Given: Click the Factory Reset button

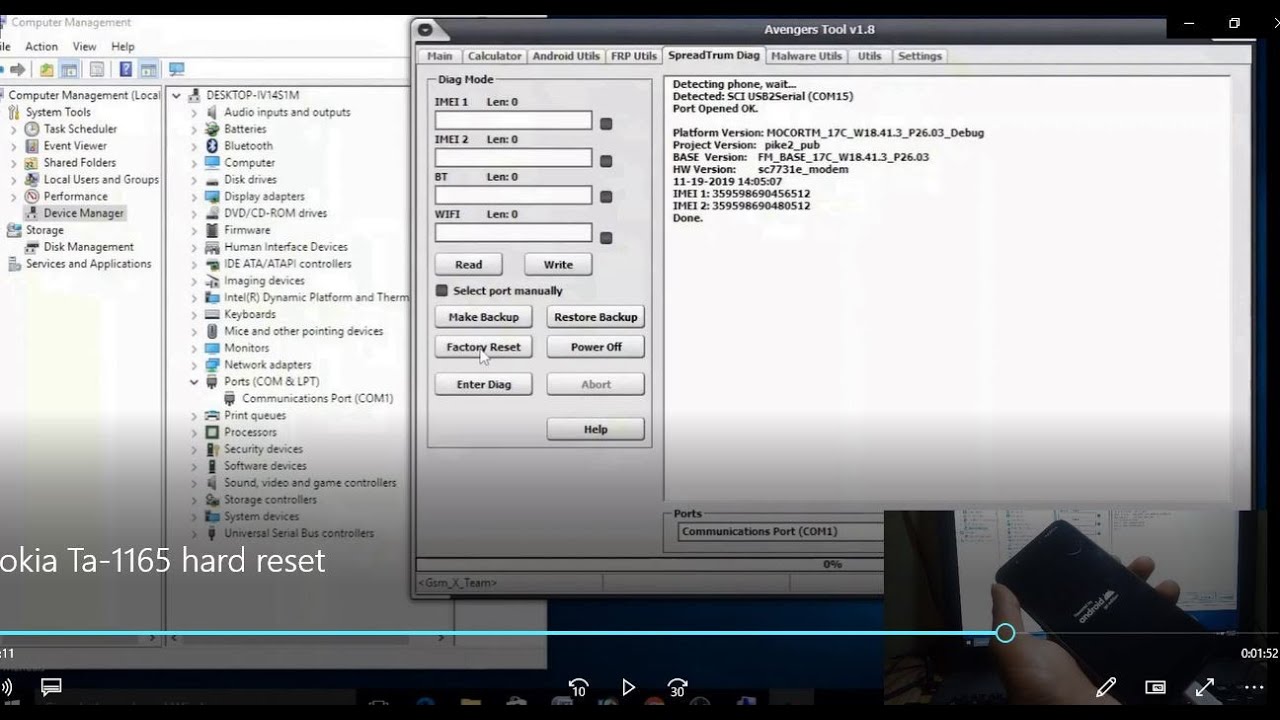Looking at the screenshot, I should (484, 347).
